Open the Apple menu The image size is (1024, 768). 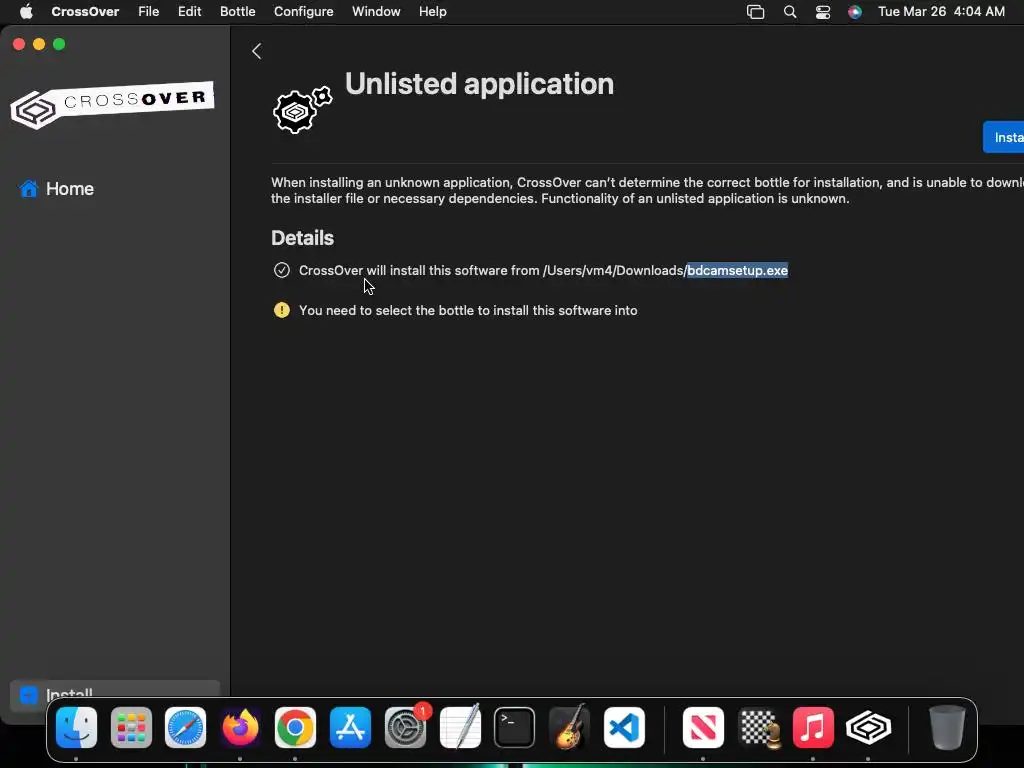pos(26,12)
